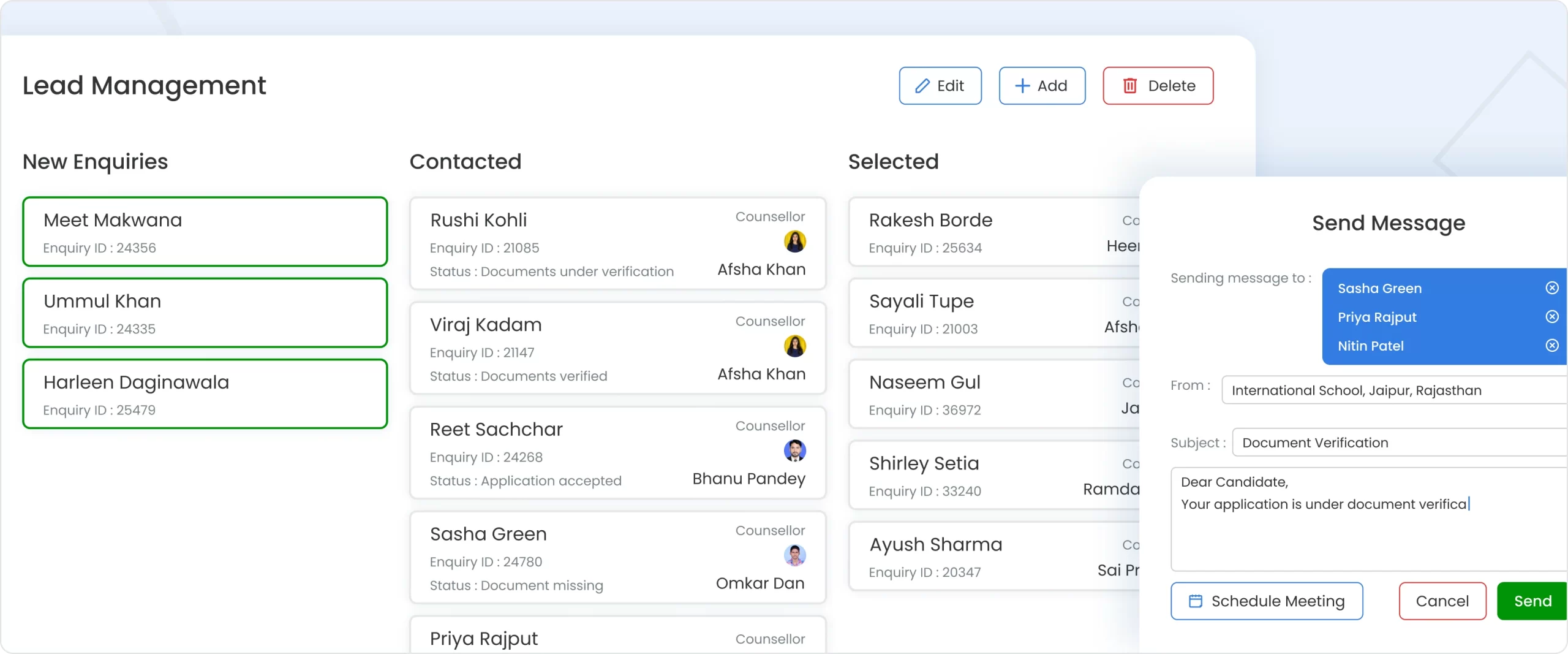Select the Meet Makwana enquiry card

coord(205,232)
